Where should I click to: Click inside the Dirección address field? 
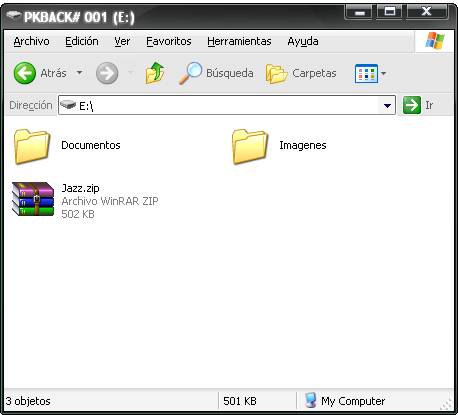click(227, 106)
